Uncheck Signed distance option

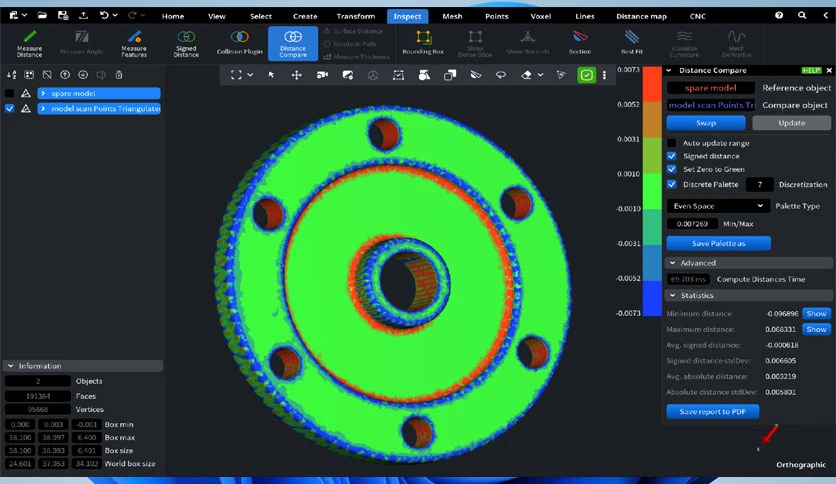click(x=672, y=156)
